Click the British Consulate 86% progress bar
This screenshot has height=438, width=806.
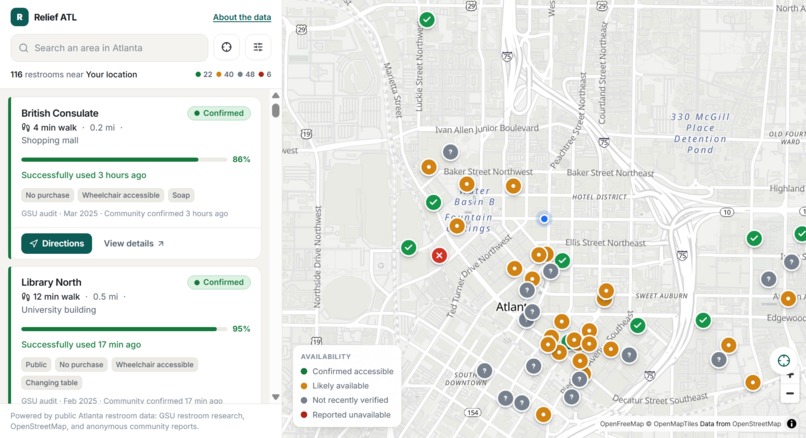[x=124, y=159]
